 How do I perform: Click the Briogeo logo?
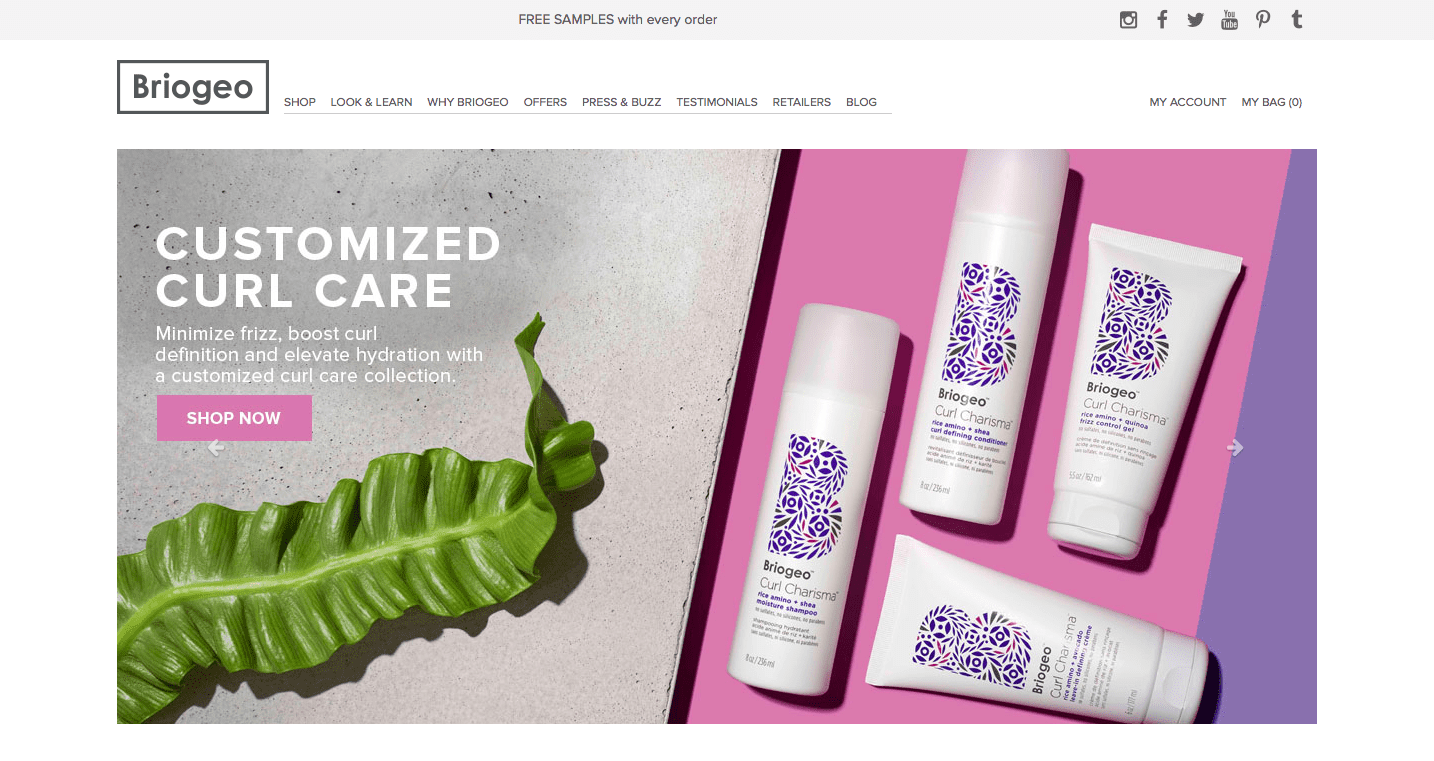[x=193, y=87]
